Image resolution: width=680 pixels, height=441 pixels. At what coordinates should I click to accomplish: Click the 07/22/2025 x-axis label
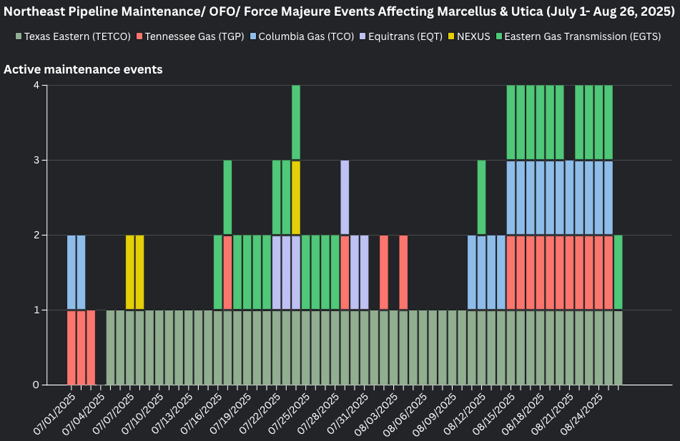[259, 414]
